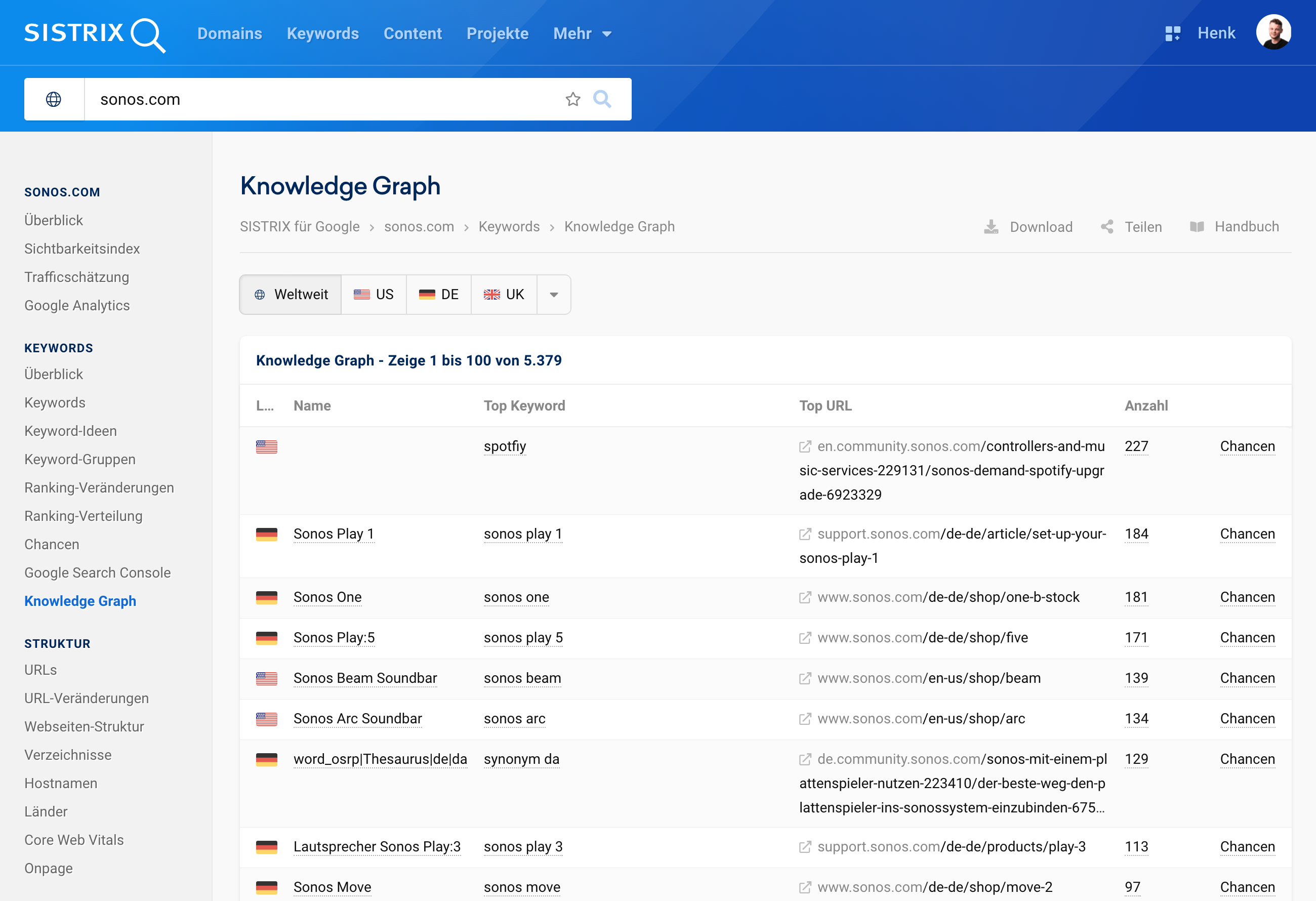Expand the additional region dropdown arrow
Screen dimensions: 1316x901
[x=553, y=294]
